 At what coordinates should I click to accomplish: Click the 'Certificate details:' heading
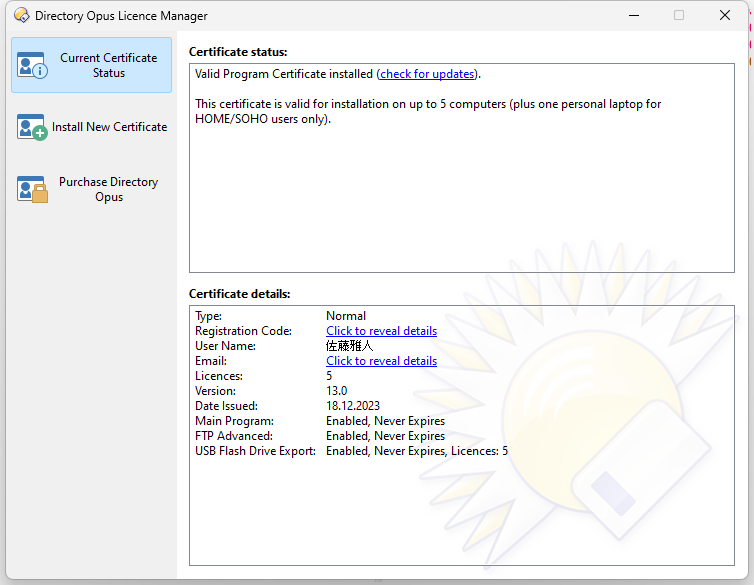(x=239, y=294)
